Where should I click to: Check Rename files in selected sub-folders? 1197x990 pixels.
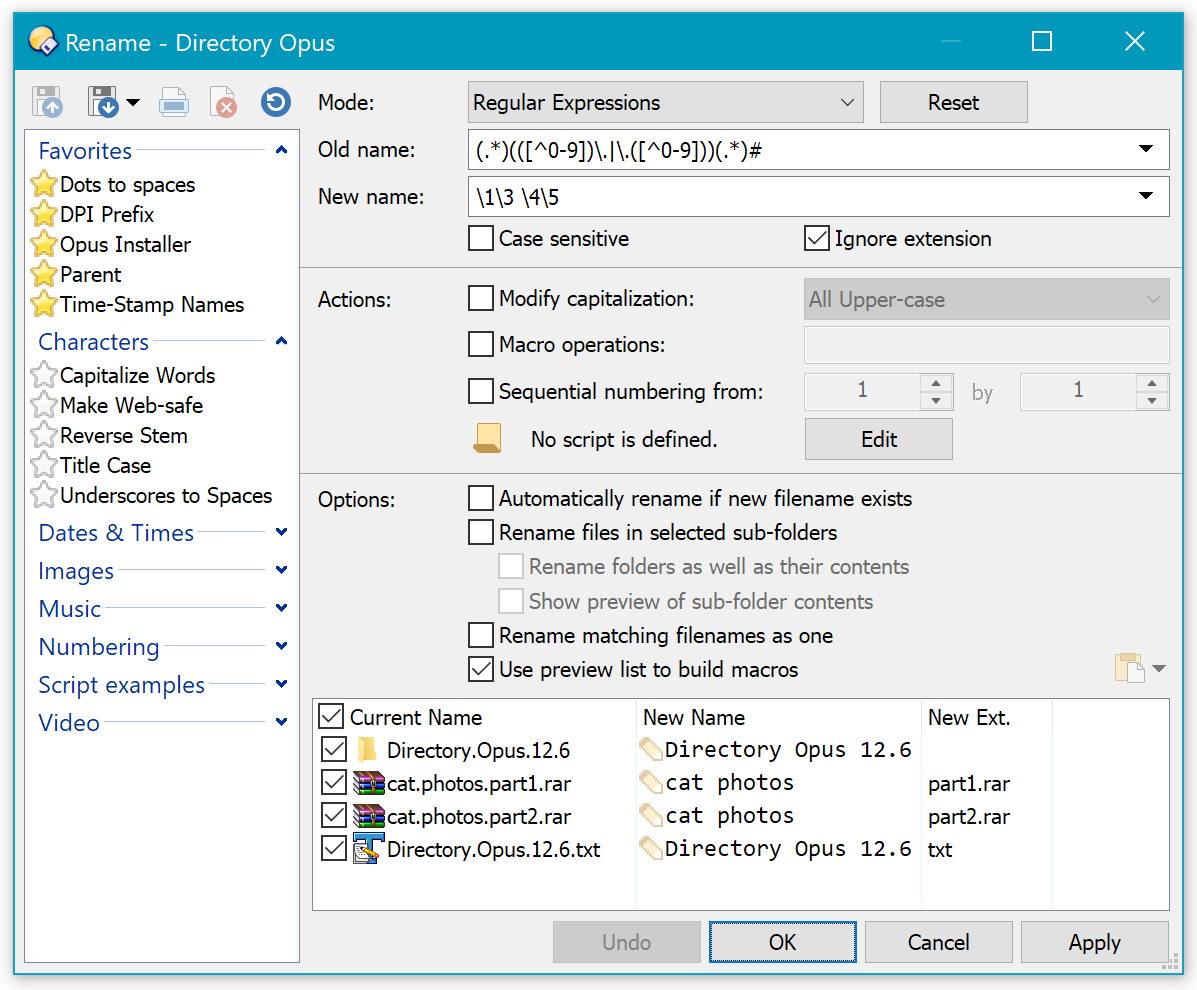[480, 532]
